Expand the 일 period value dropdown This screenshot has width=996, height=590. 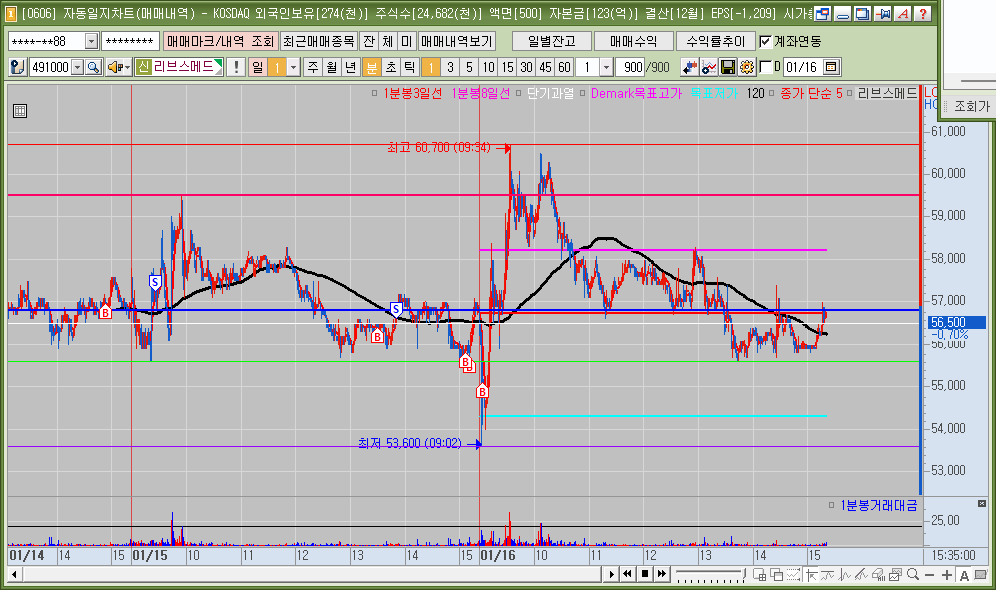click(x=293, y=67)
